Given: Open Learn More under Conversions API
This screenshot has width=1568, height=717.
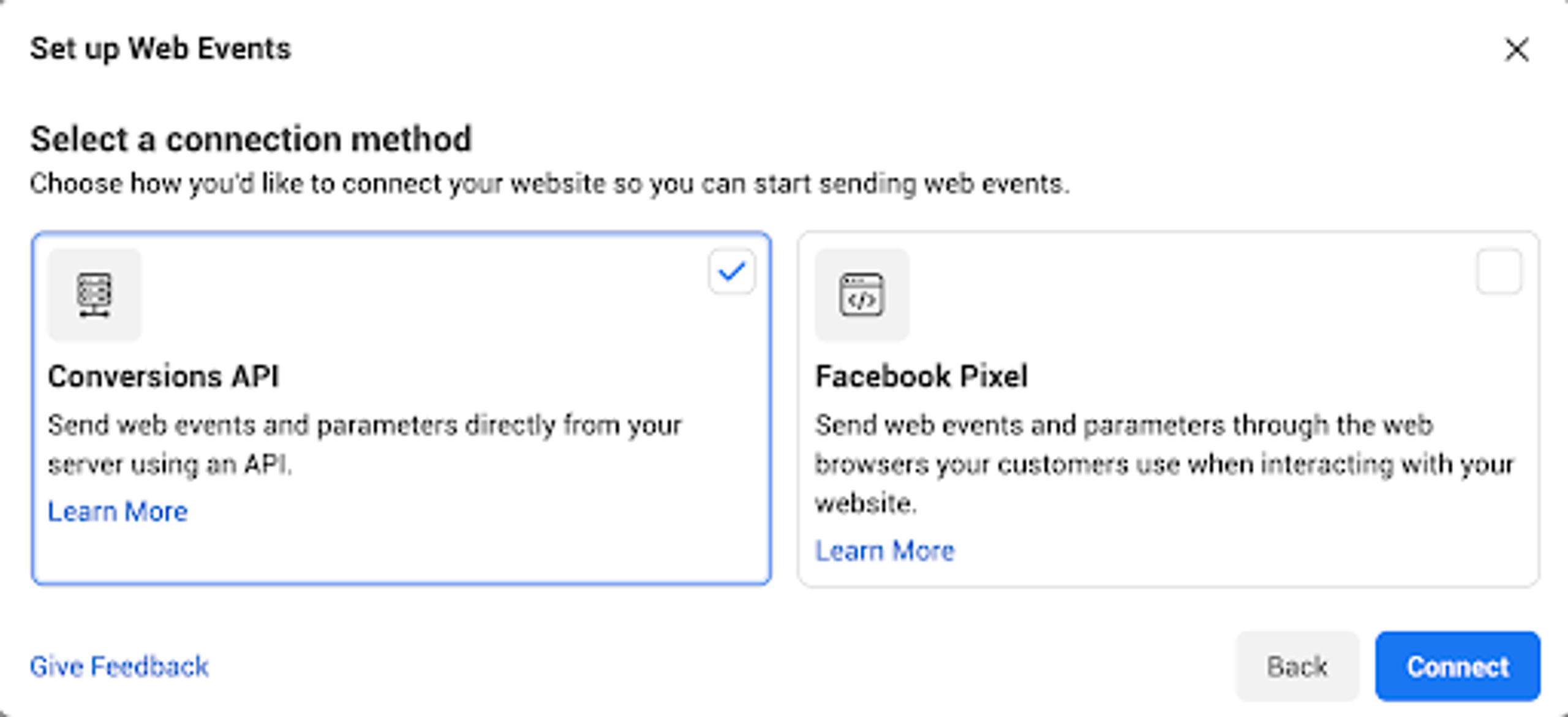Looking at the screenshot, I should (x=118, y=512).
